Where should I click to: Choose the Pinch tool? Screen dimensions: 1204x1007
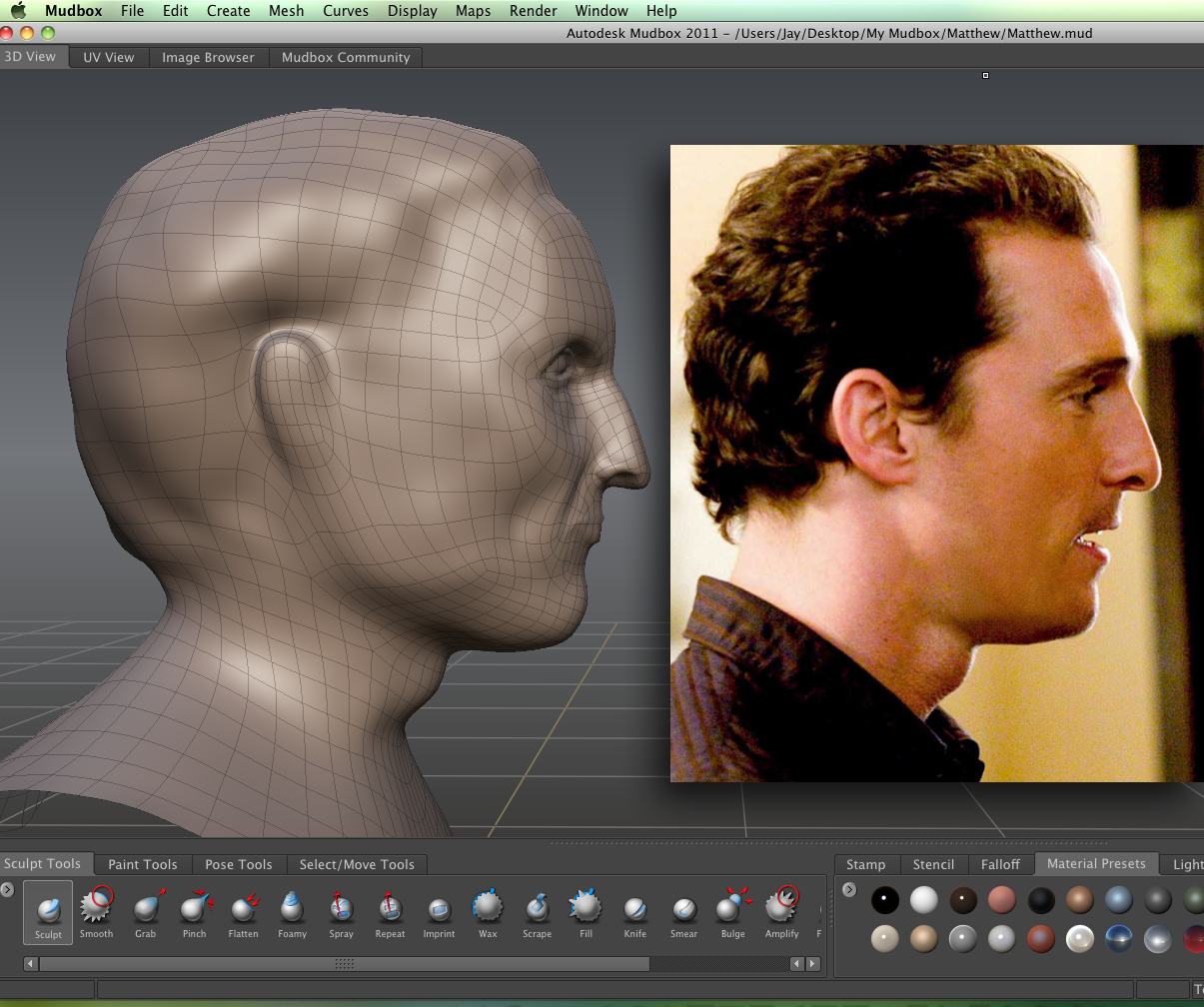coord(194,909)
